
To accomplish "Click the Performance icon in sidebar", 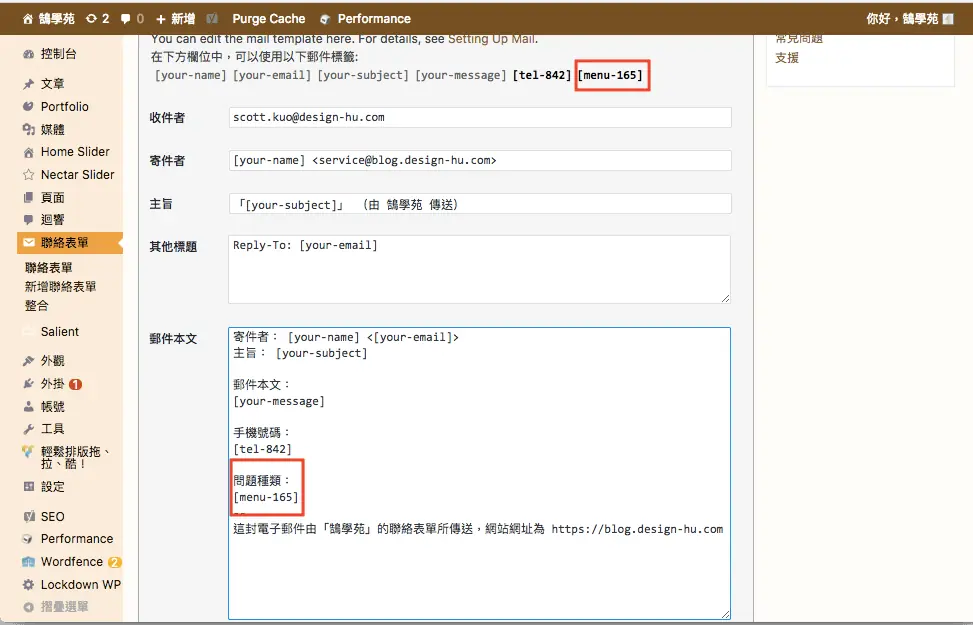I will point(29,539).
